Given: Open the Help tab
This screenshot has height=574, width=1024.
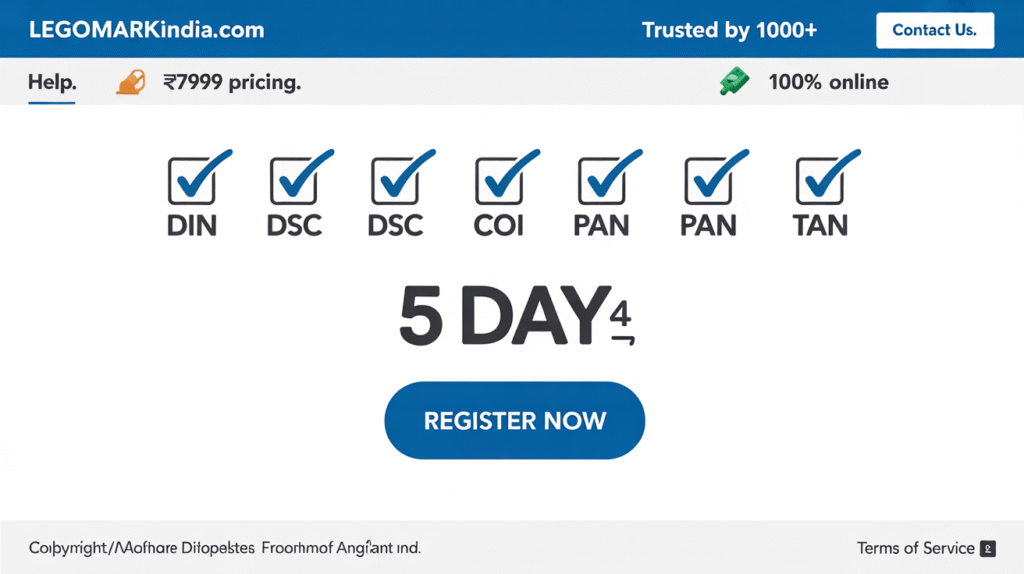Looking at the screenshot, I should [x=52, y=82].
